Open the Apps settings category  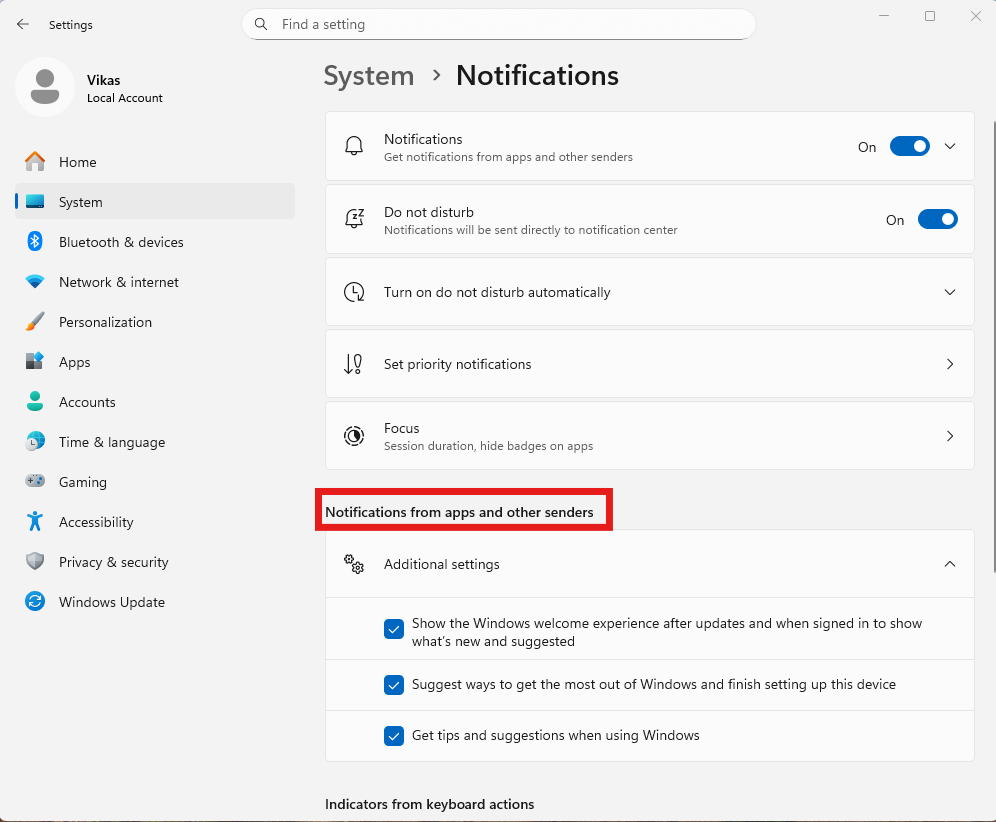click(74, 362)
